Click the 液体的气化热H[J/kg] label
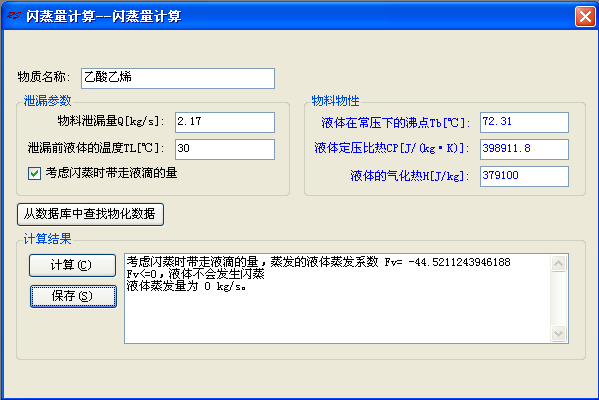599x400 pixels. [x=410, y=176]
